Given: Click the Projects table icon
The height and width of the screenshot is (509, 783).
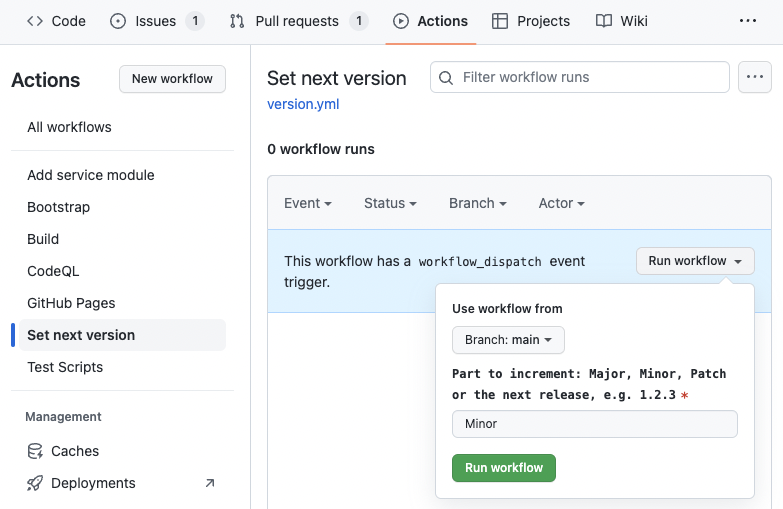Looking at the screenshot, I should (x=500, y=21).
